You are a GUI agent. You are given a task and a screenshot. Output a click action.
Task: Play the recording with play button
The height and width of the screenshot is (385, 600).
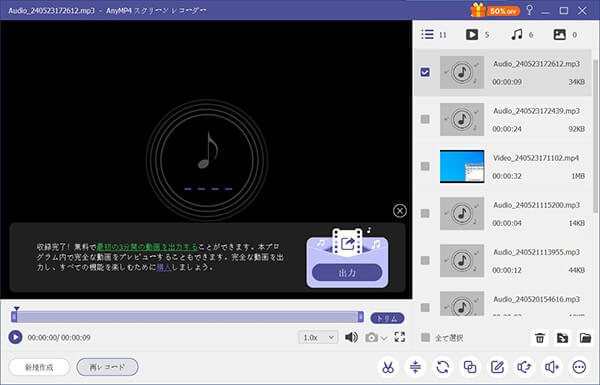click(x=15, y=337)
